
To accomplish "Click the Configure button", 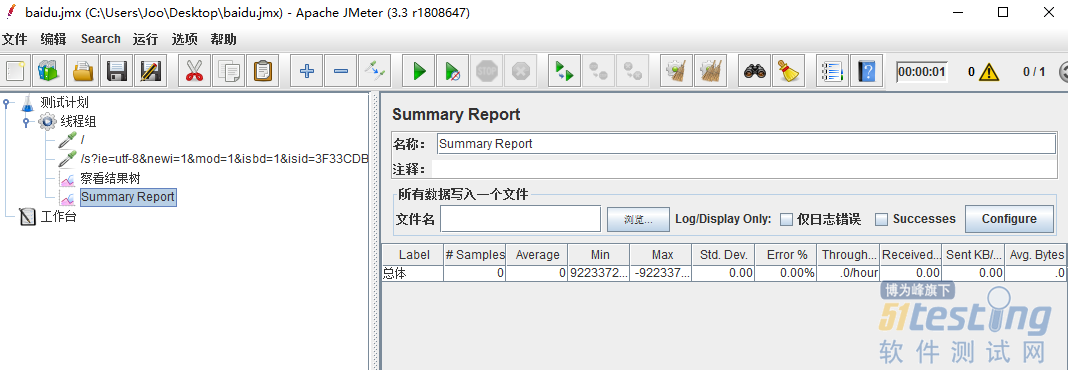I will point(1009,219).
